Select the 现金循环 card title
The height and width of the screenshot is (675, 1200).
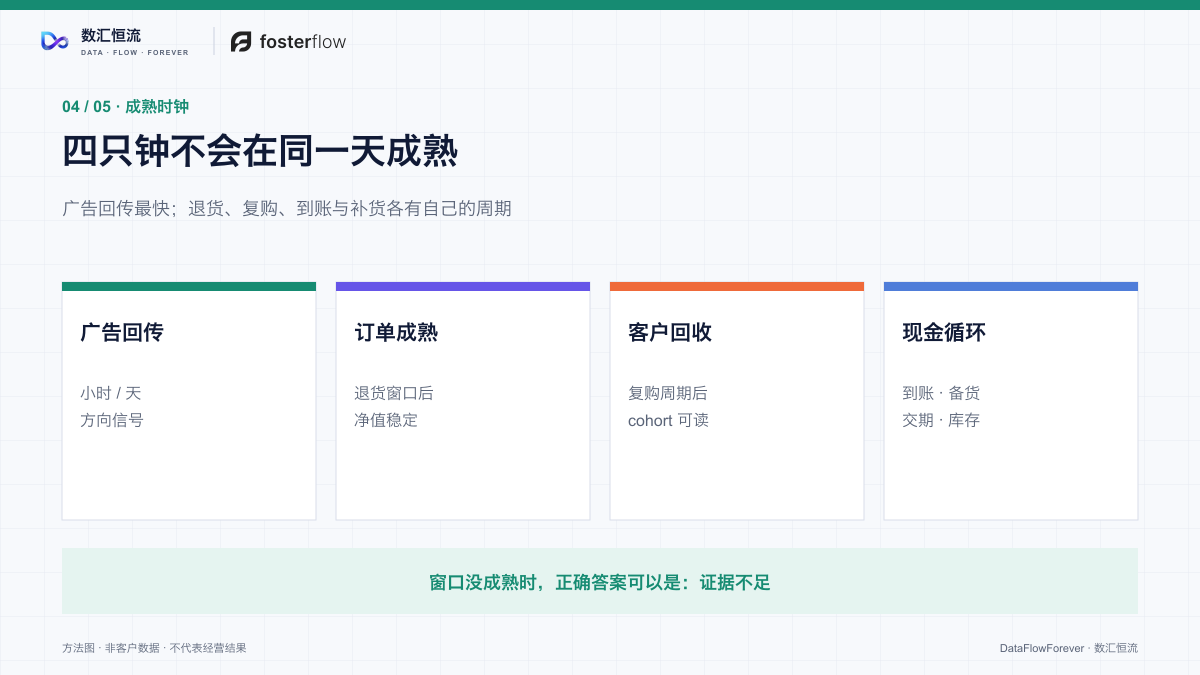click(944, 332)
